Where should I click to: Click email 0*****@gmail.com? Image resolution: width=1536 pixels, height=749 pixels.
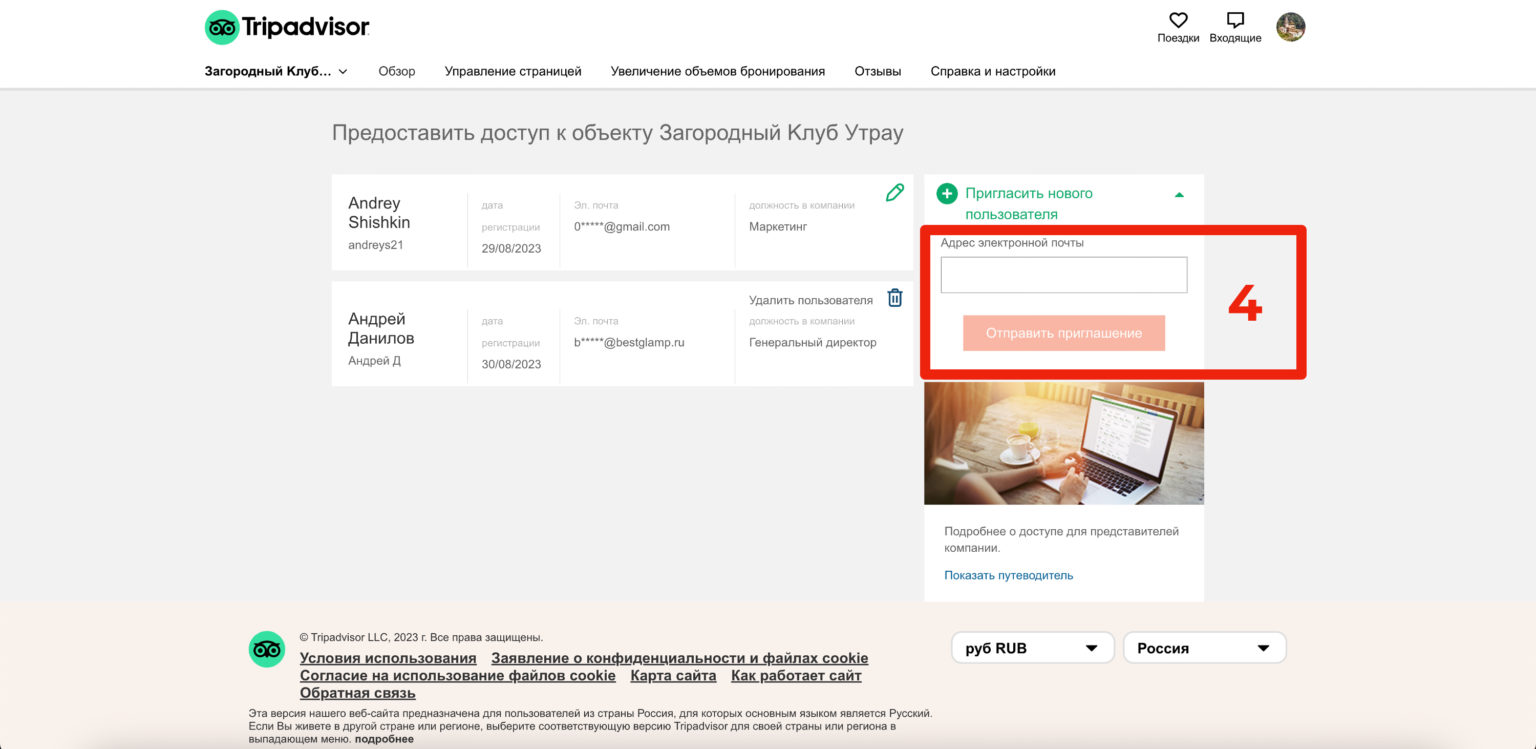pos(622,226)
